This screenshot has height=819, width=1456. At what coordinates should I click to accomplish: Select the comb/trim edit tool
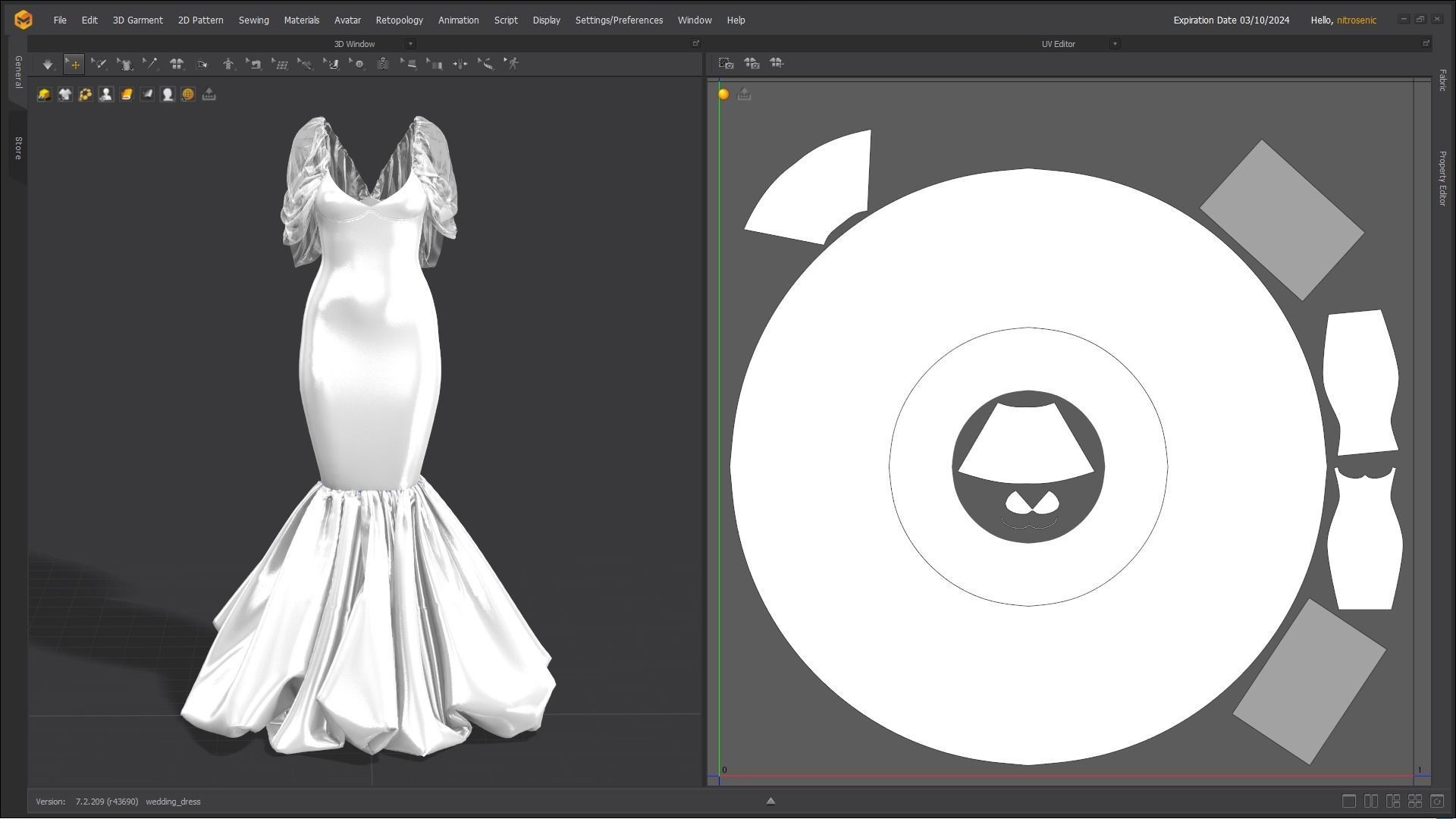click(x=486, y=64)
